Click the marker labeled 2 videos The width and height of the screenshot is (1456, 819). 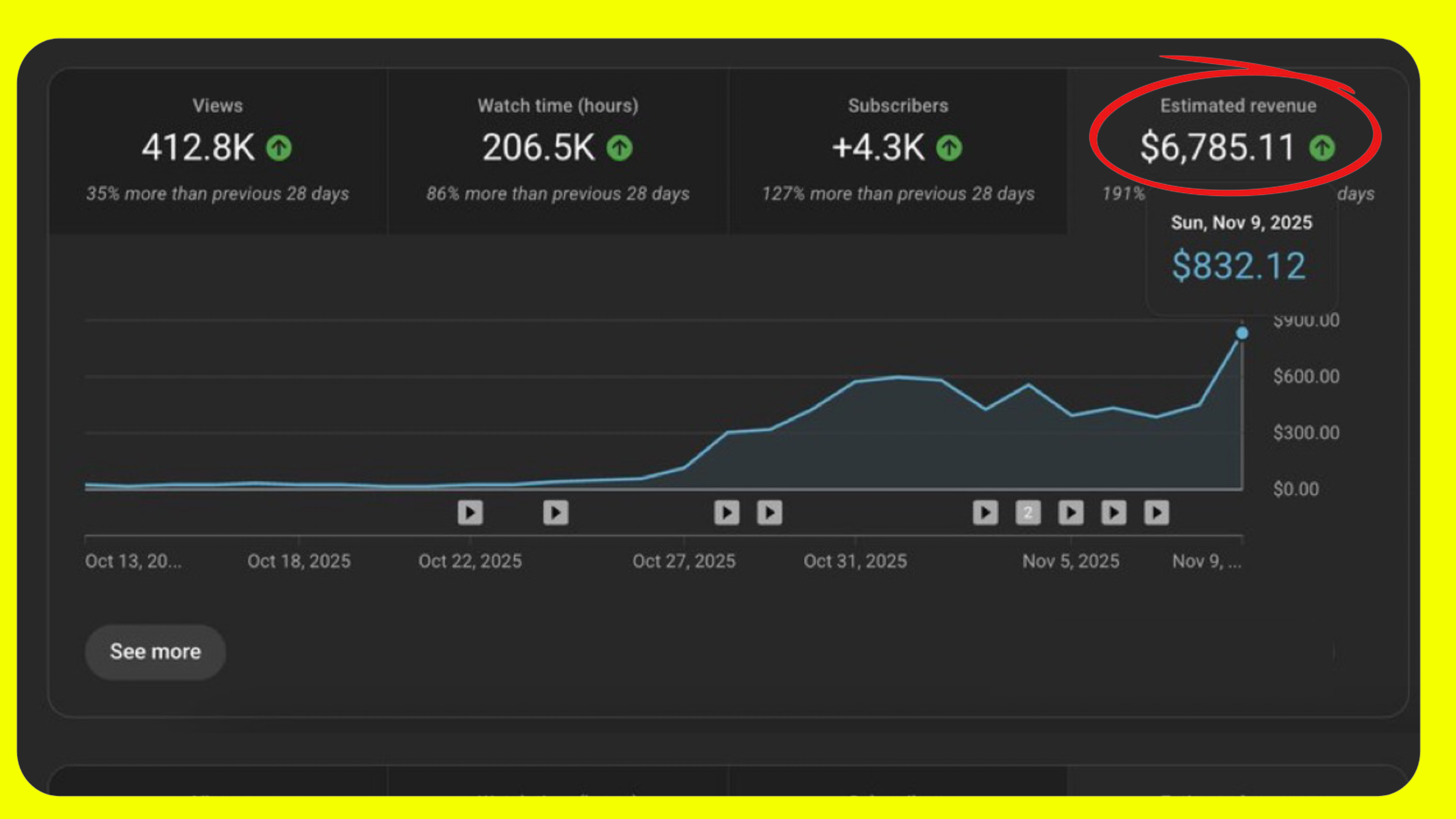[x=1028, y=513]
